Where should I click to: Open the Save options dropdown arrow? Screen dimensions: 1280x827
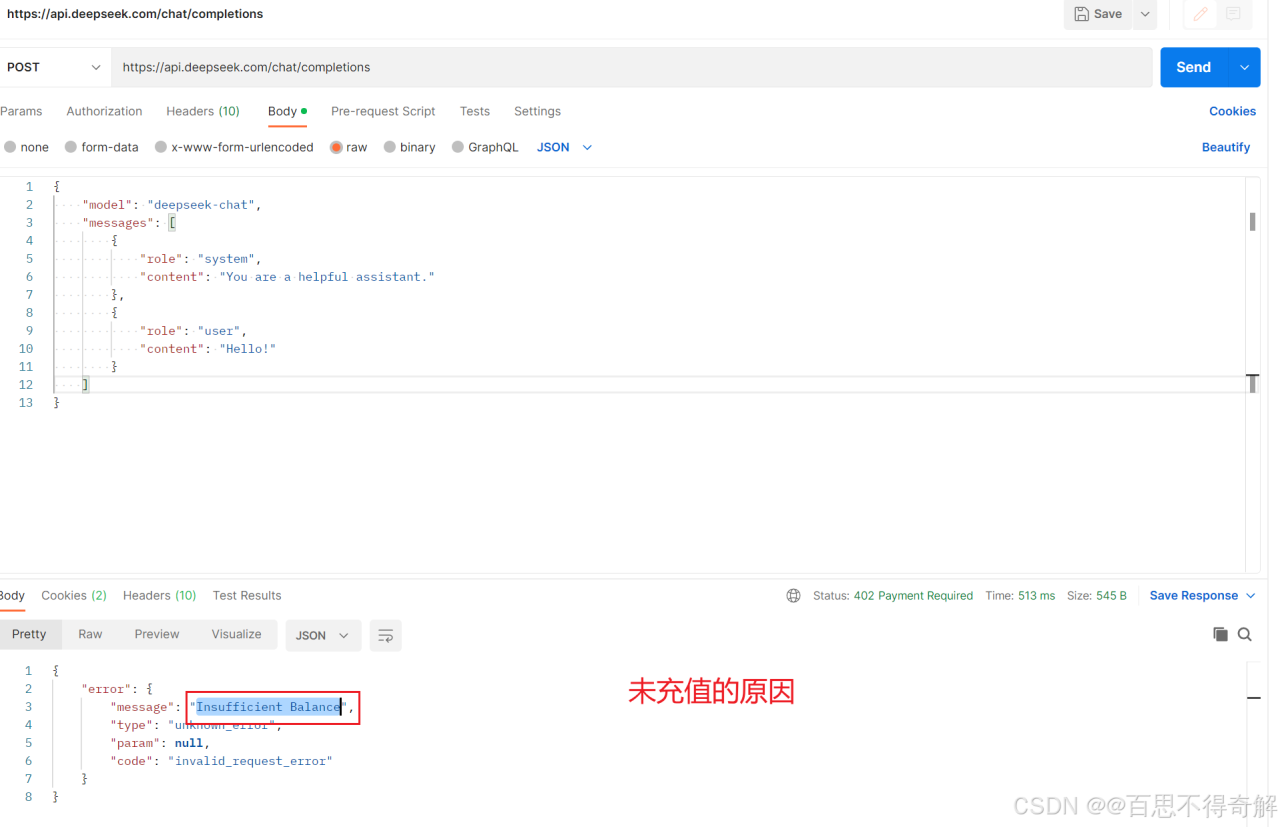(1145, 14)
